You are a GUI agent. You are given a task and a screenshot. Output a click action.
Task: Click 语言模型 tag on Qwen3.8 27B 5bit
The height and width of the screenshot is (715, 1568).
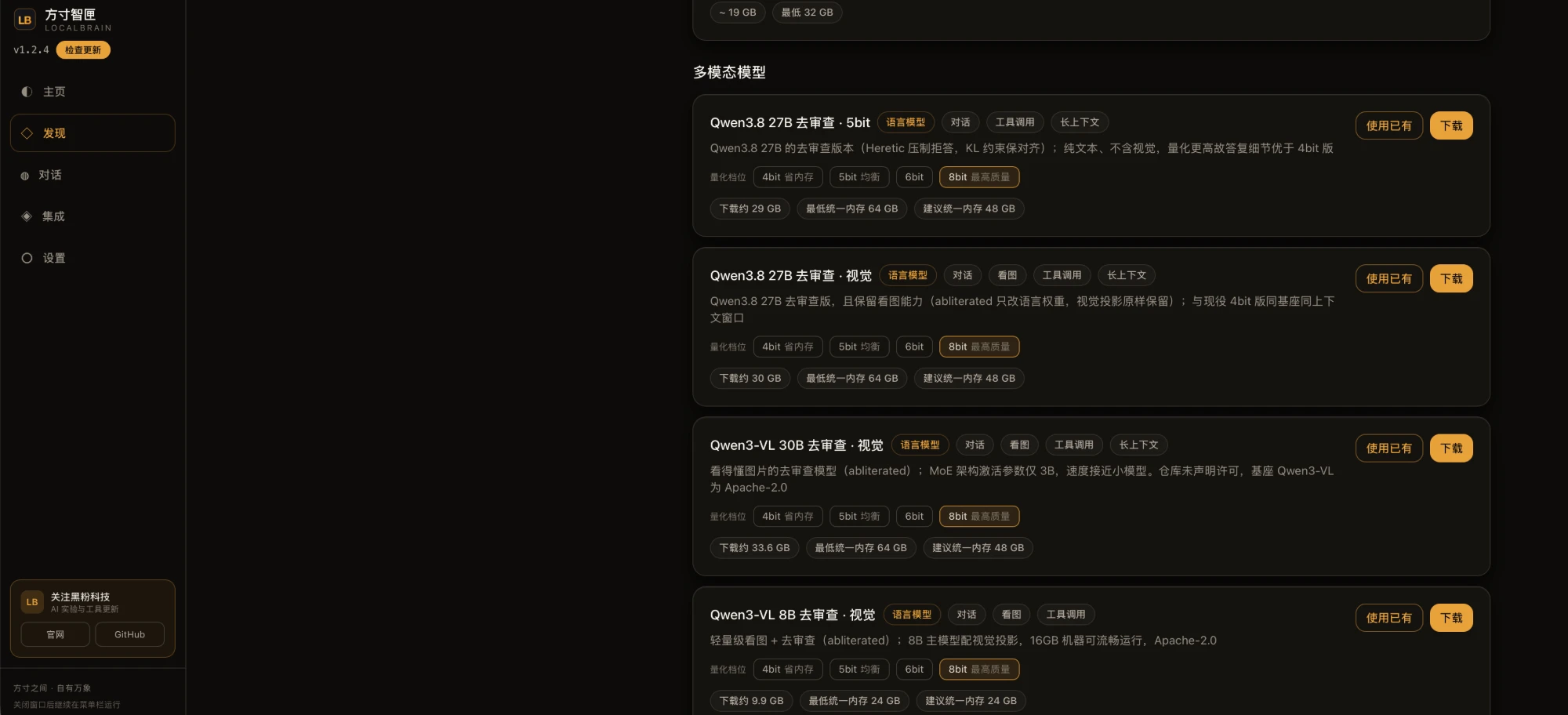point(906,122)
